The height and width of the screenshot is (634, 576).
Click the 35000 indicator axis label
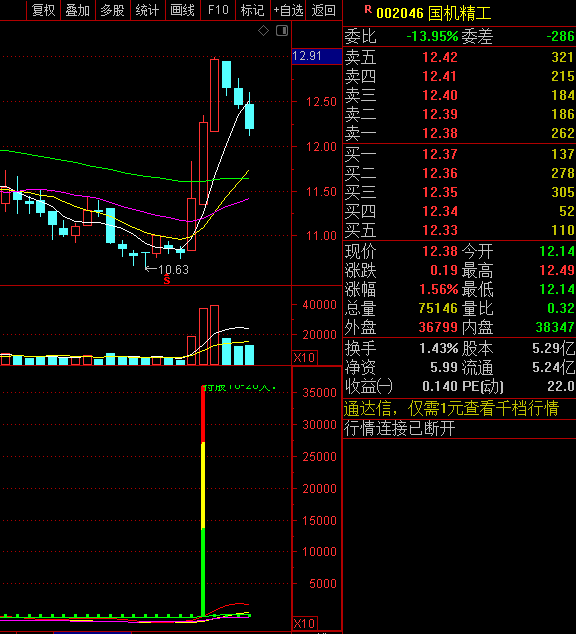(319, 393)
